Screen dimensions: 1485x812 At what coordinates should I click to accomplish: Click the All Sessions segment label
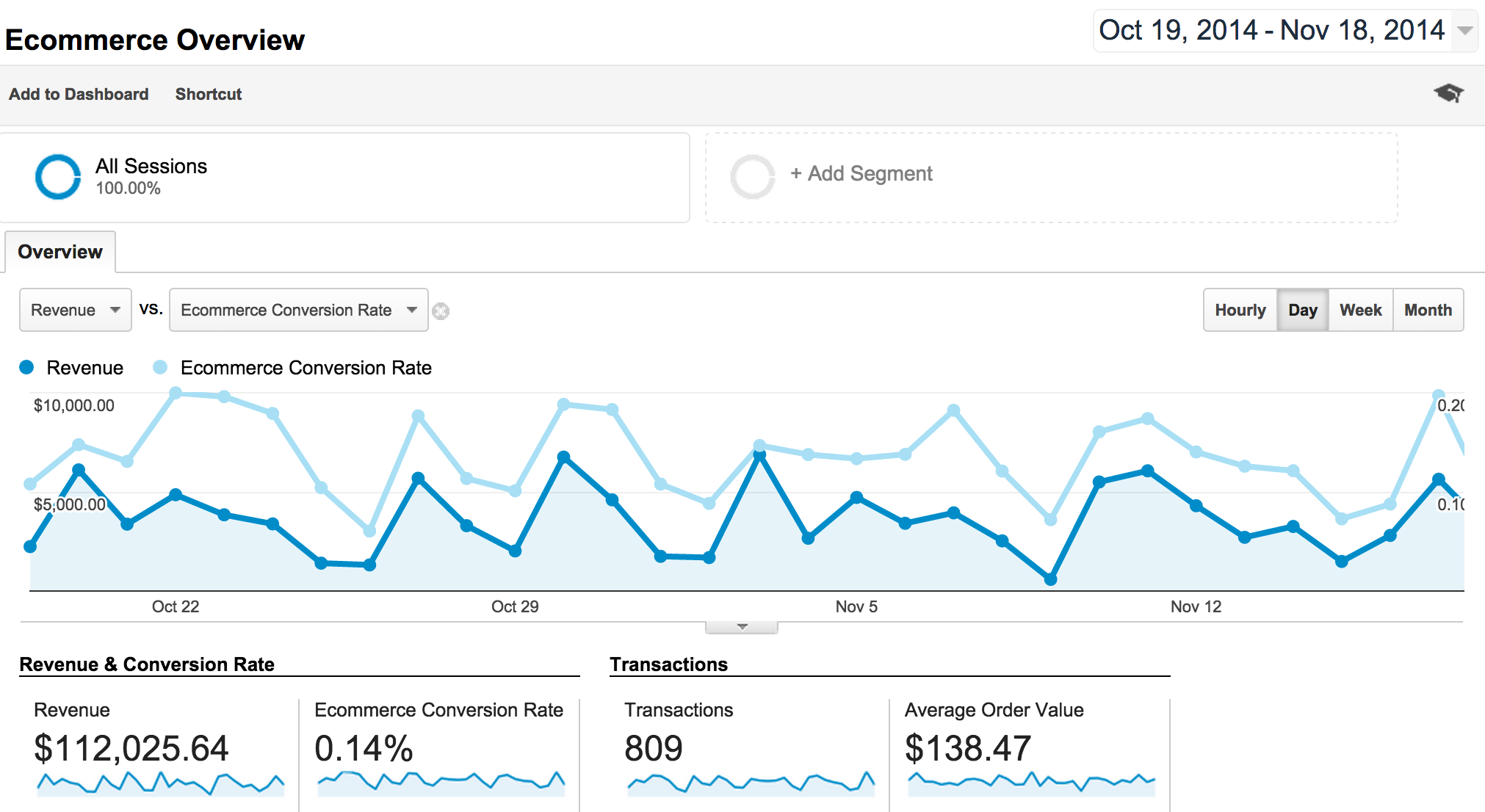151,166
